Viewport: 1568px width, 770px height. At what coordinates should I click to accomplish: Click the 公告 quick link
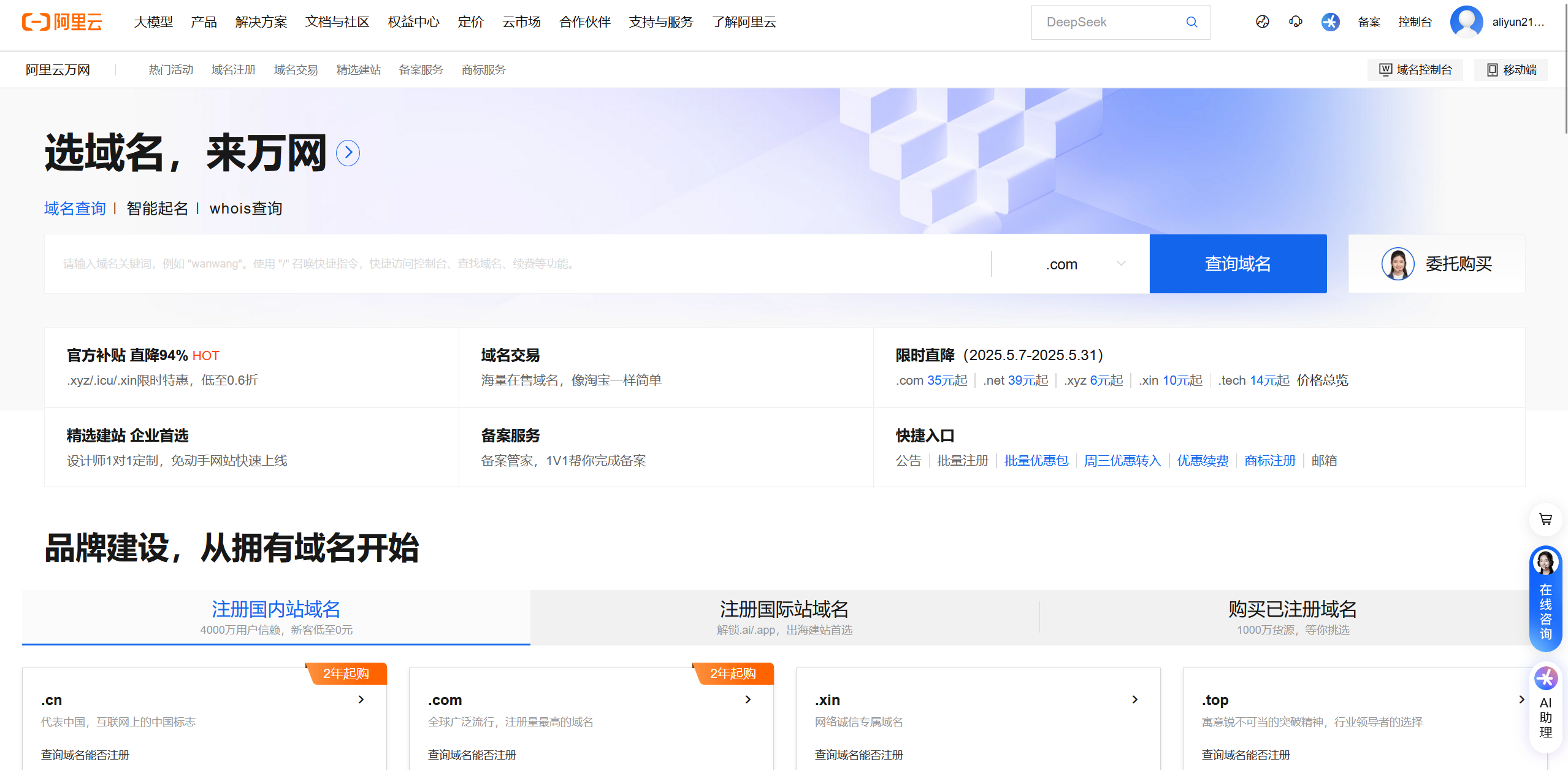pyautogui.click(x=908, y=461)
